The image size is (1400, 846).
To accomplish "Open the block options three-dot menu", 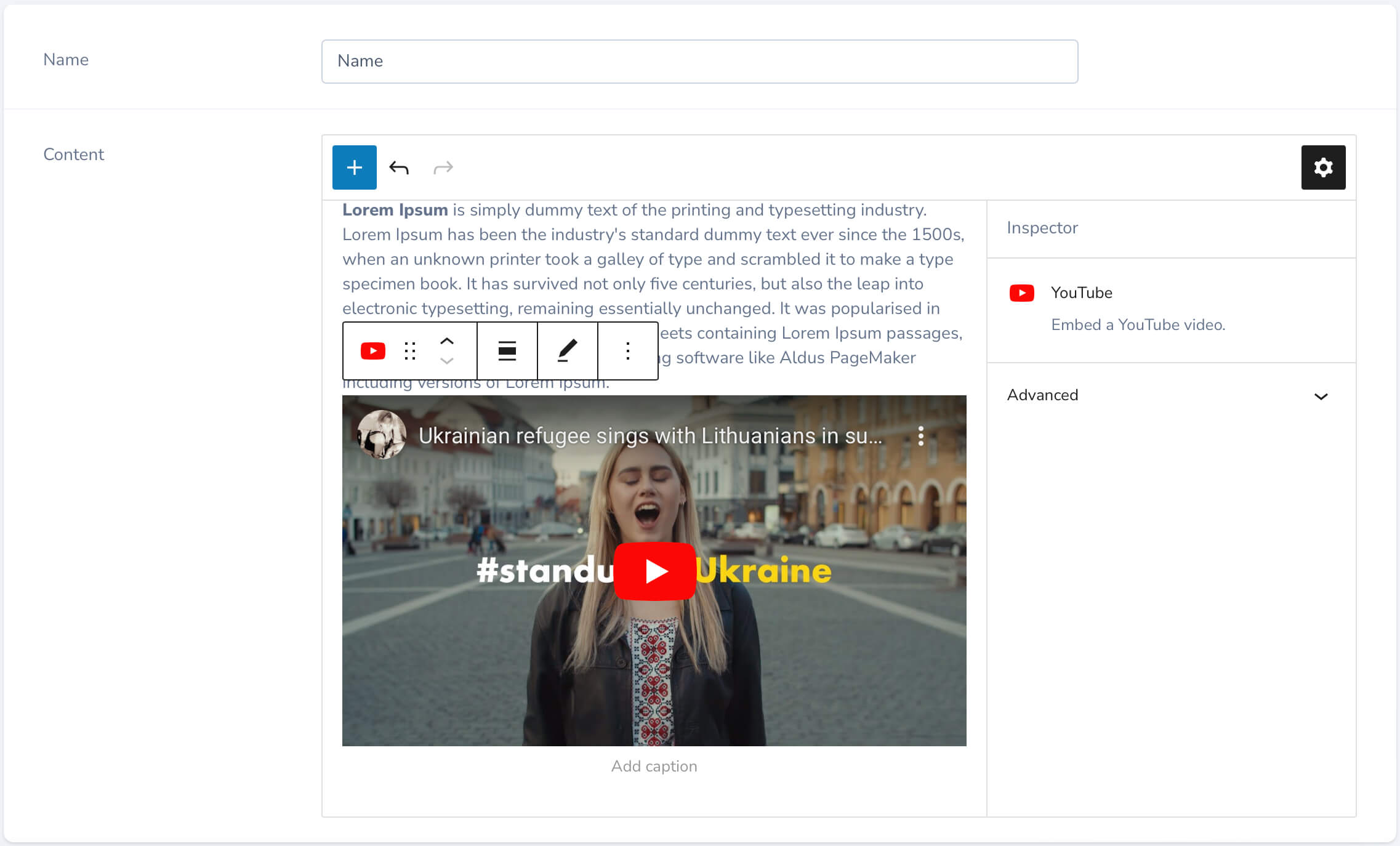I will [x=628, y=351].
